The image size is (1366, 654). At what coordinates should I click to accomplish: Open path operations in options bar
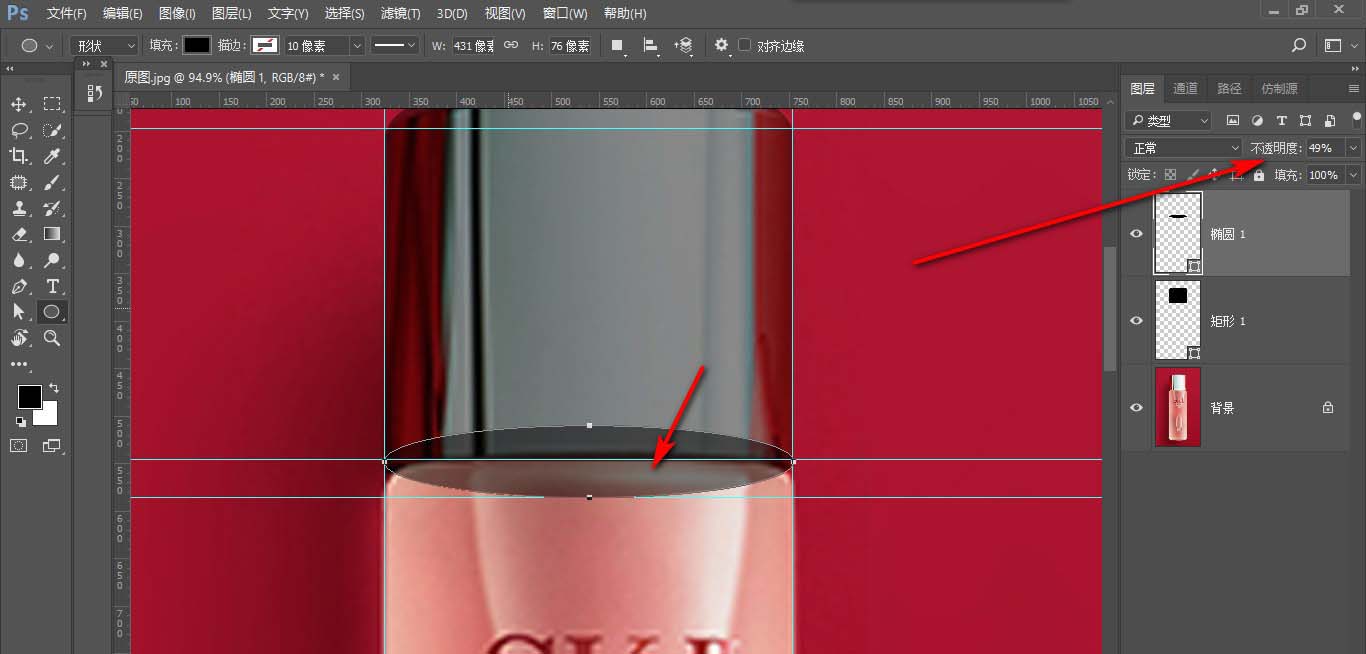click(x=618, y=45)
